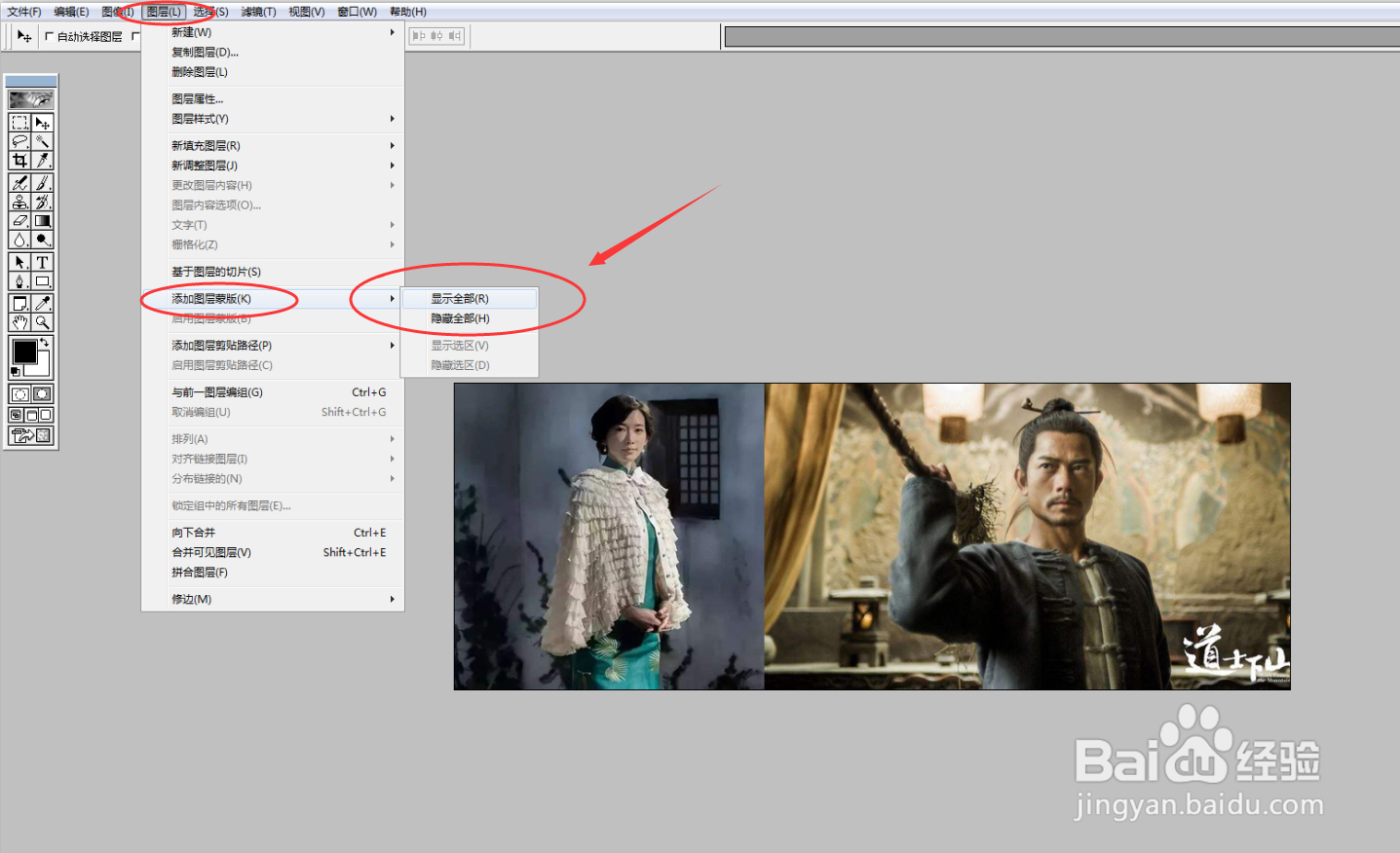
Task: Jump to ImageReady button
Action: (31, 435)
